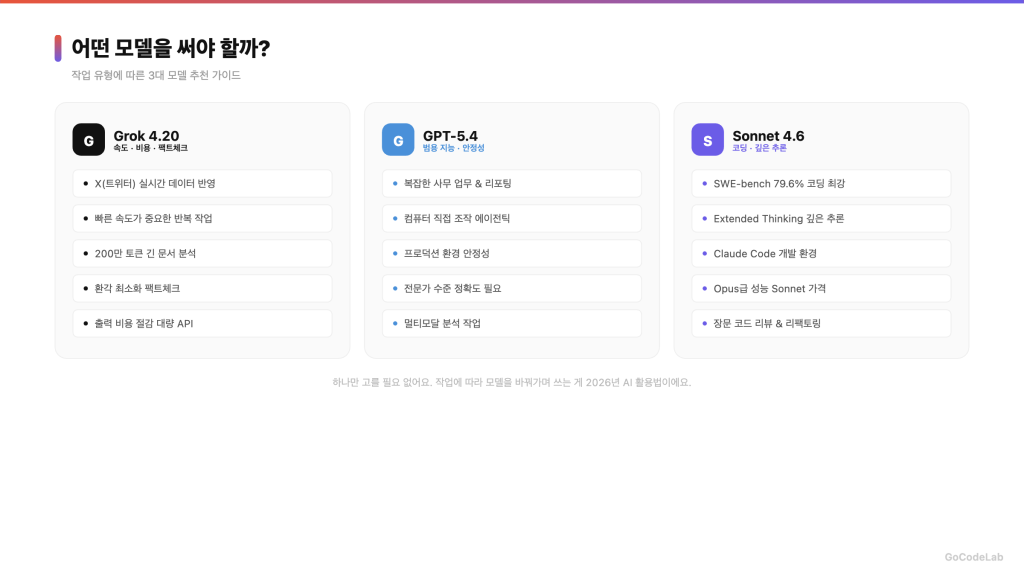This screenshot has width=1024, height=576.
Task: Select the '빠른 속도가 중요한 반복 작업' item
Action: [x=202, y=219]
